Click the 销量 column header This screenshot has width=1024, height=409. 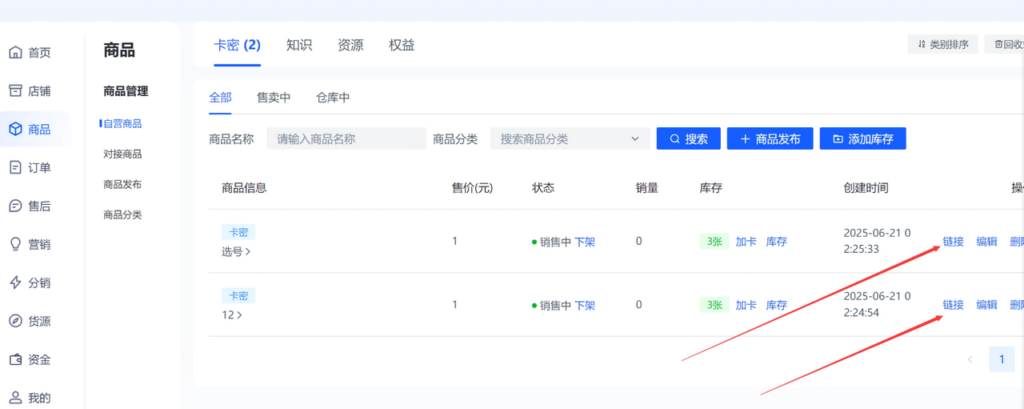[x=647, y=188]
